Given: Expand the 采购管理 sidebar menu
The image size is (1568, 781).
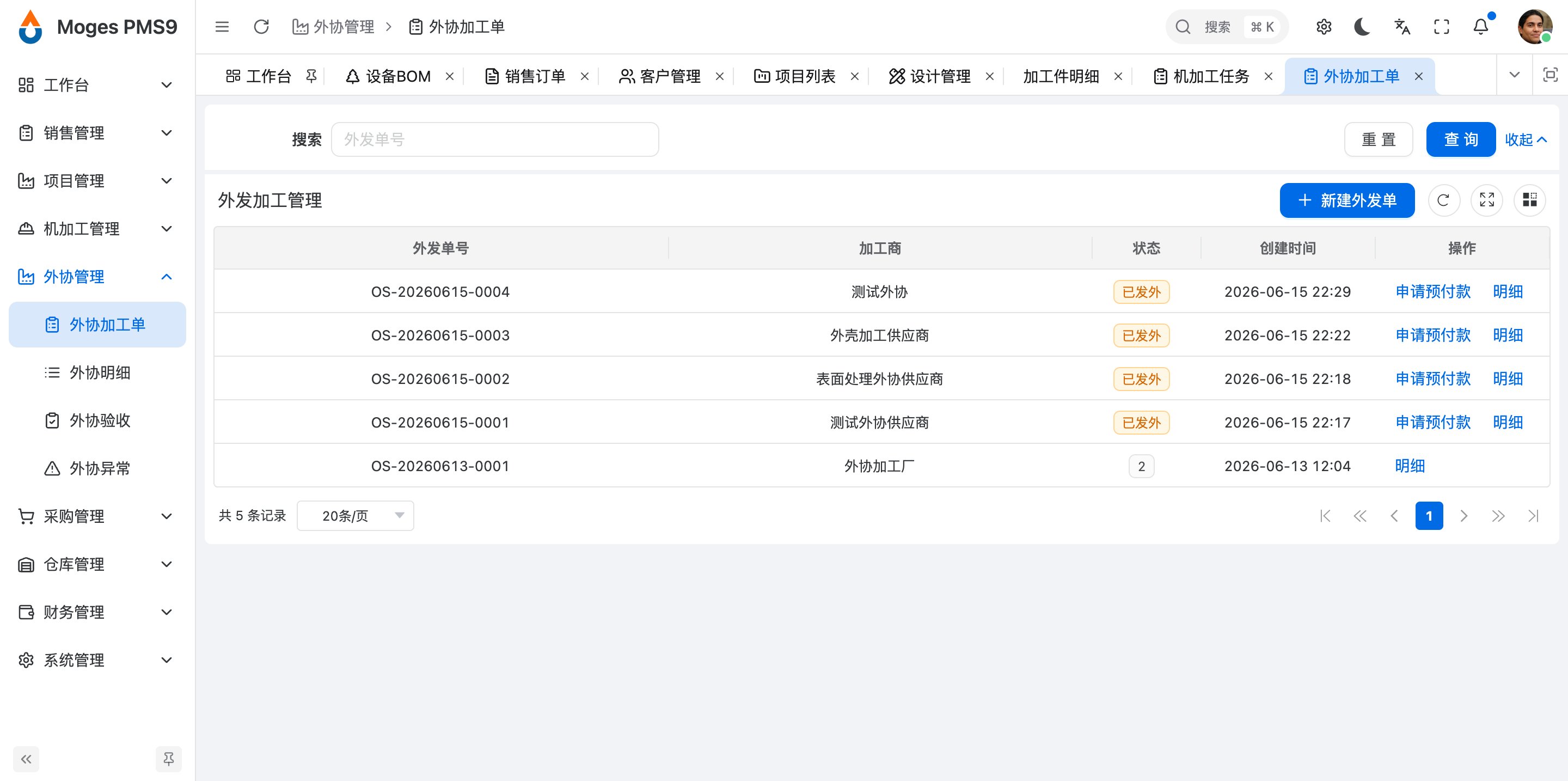Looking at the screenshot, I should (97, 516).
